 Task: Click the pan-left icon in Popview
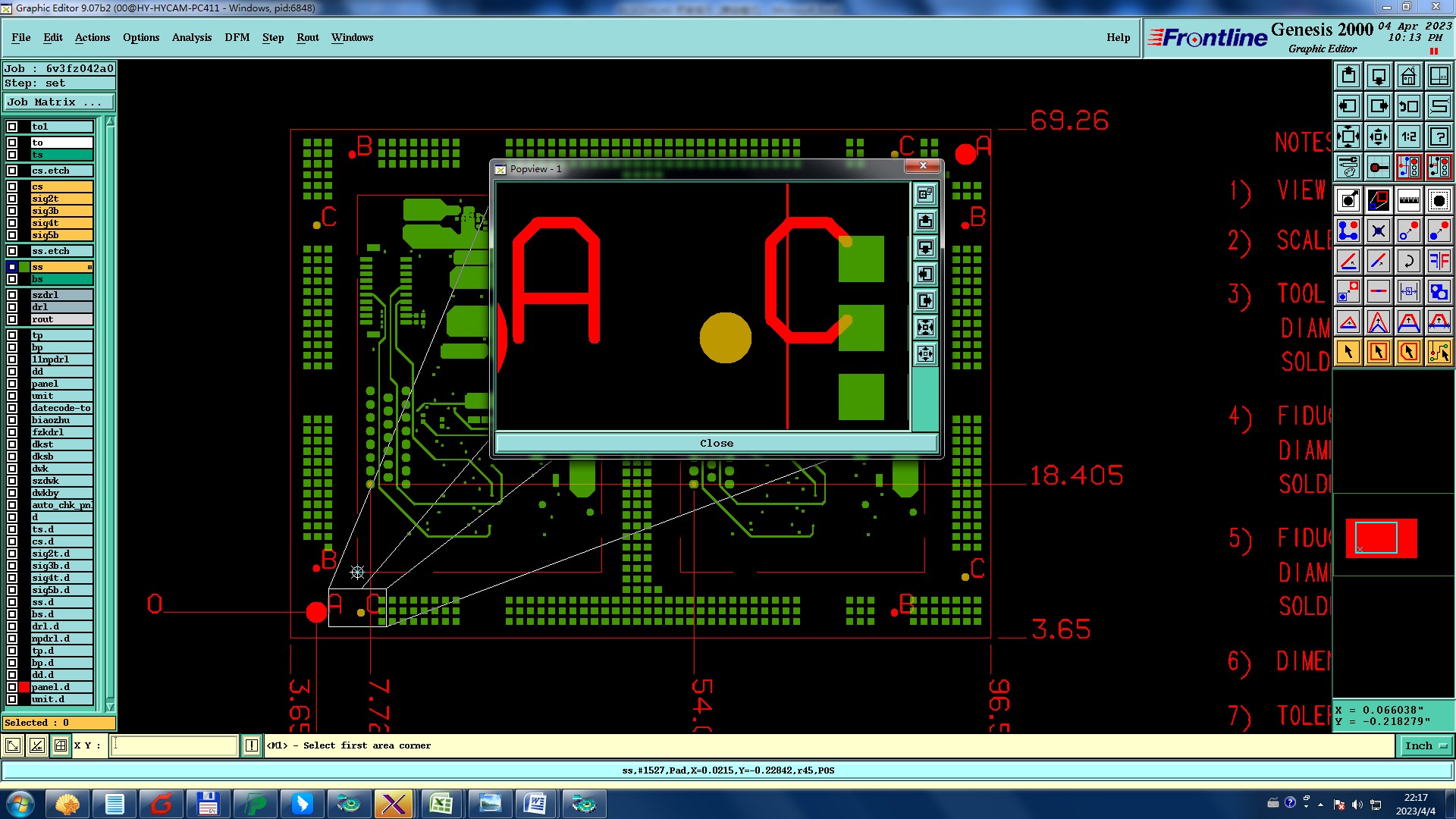pos(925,275)
